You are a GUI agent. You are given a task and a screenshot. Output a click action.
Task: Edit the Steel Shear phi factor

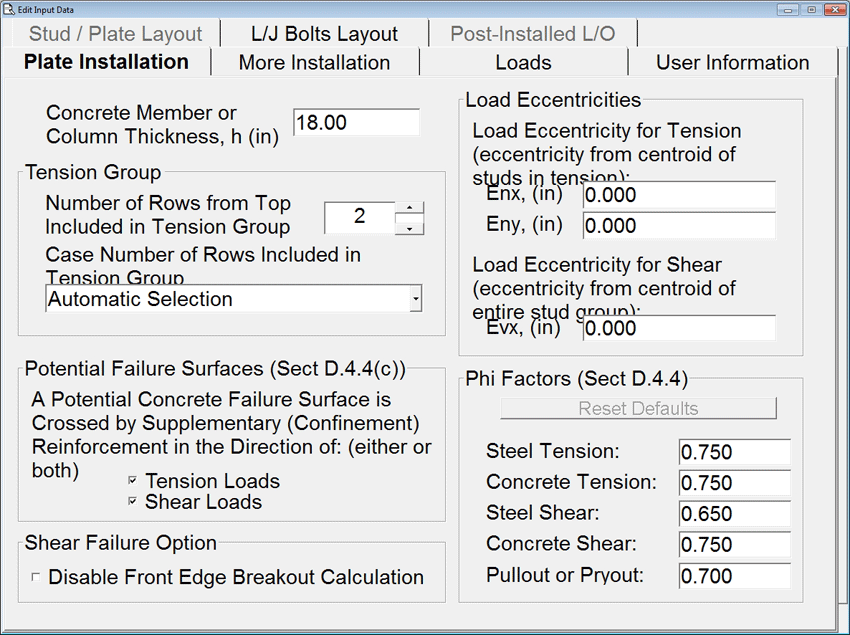pyautogui.click(x=733, y=514)
